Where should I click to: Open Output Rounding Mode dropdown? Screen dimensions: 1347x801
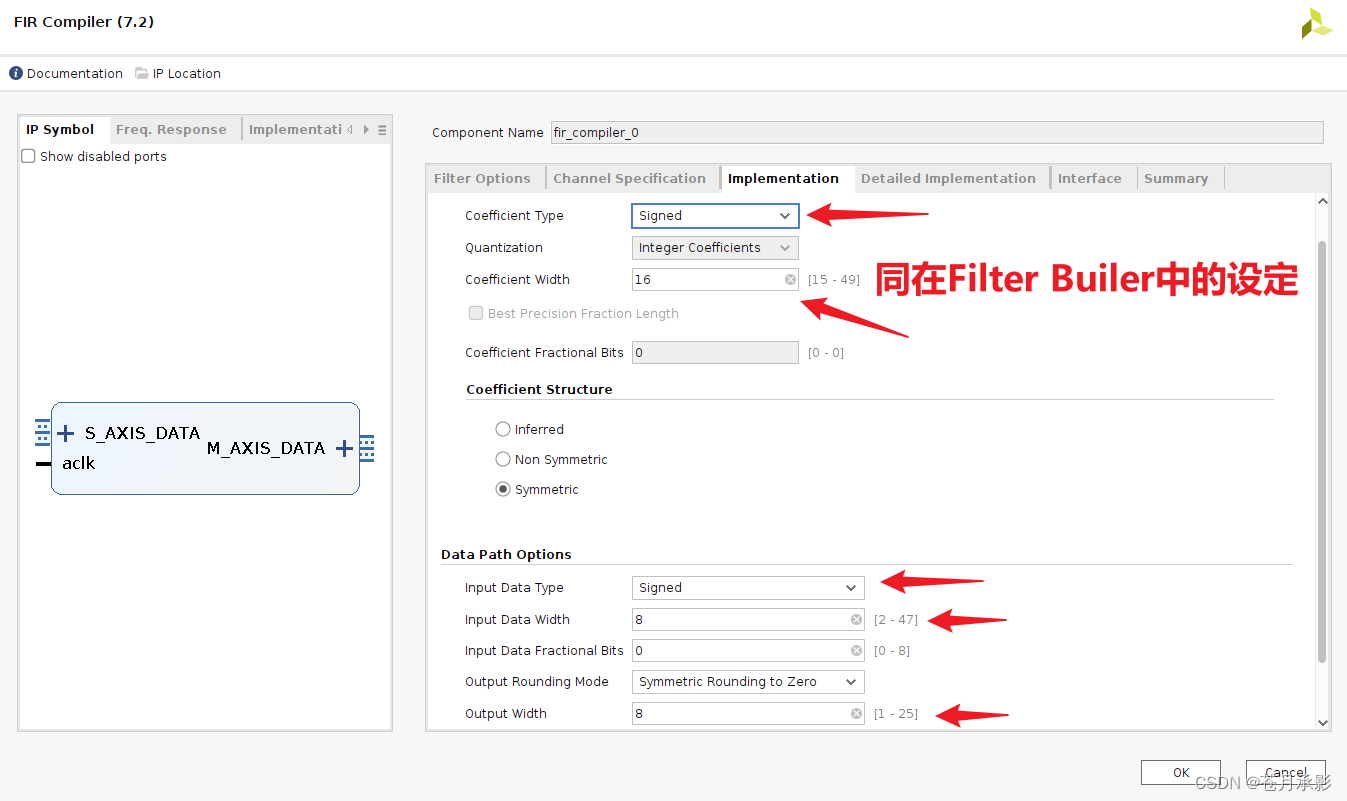click(x=748, y=682)
